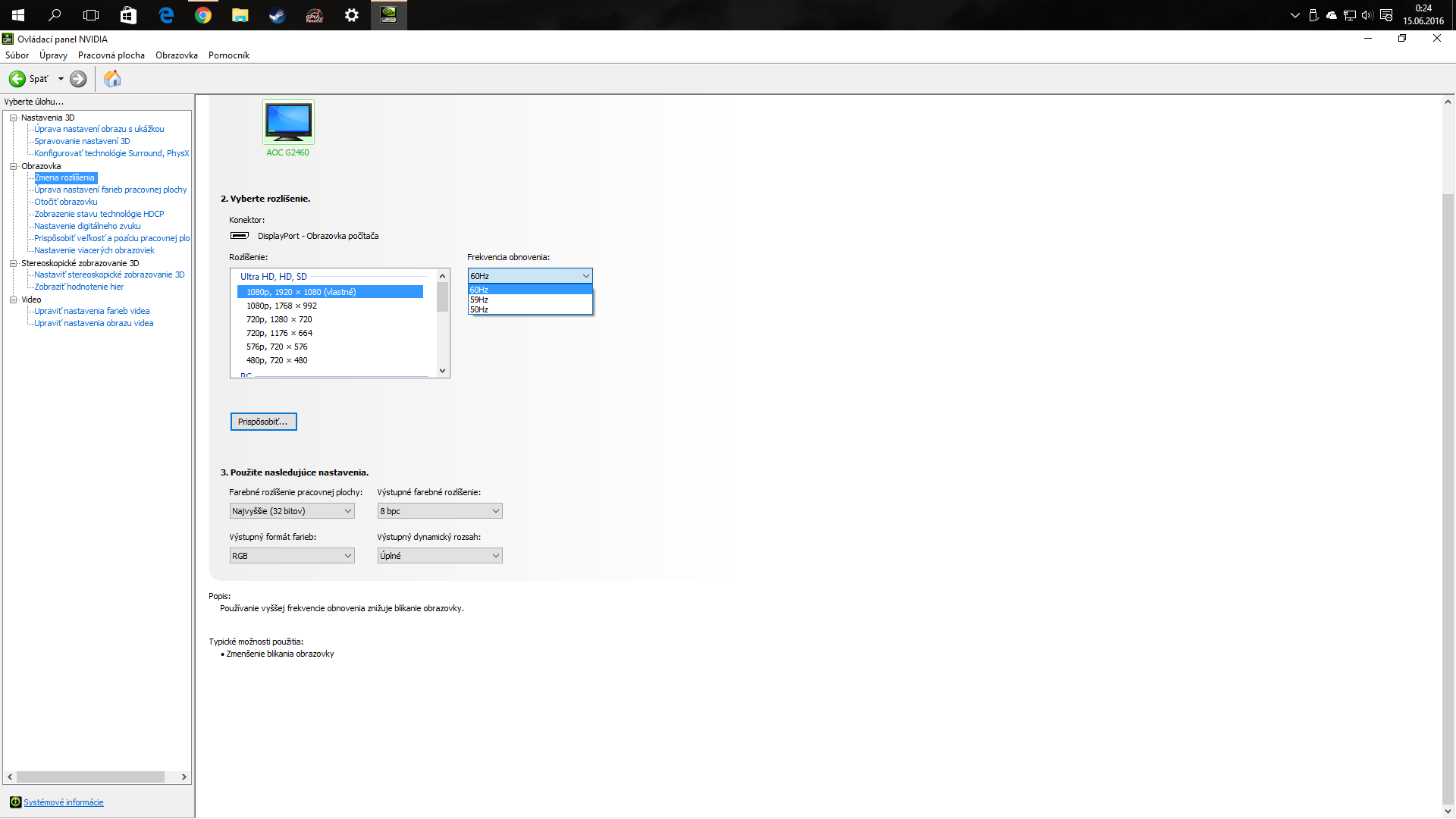Screen dimensions: 1456x819
Task: Launch Windows Store from the taskbar
Action: point(128,15)
